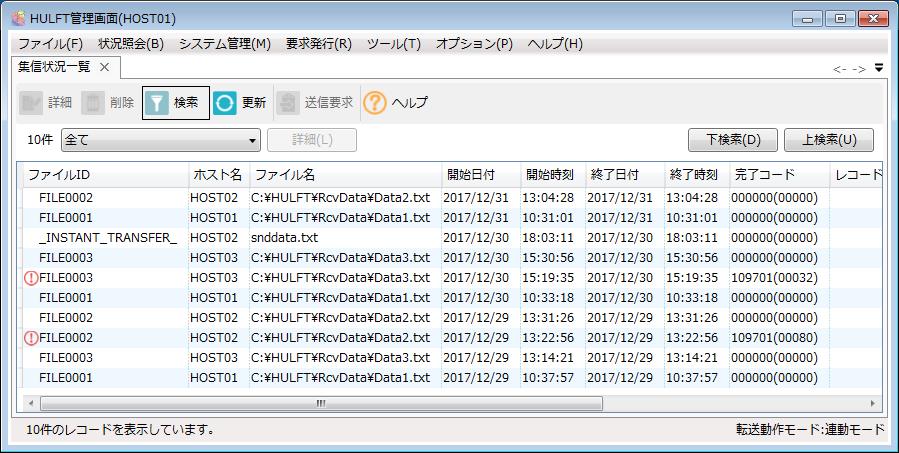Click the 上検索(U) button
This screenshot has height=453, width=899.
coord(829,140)
